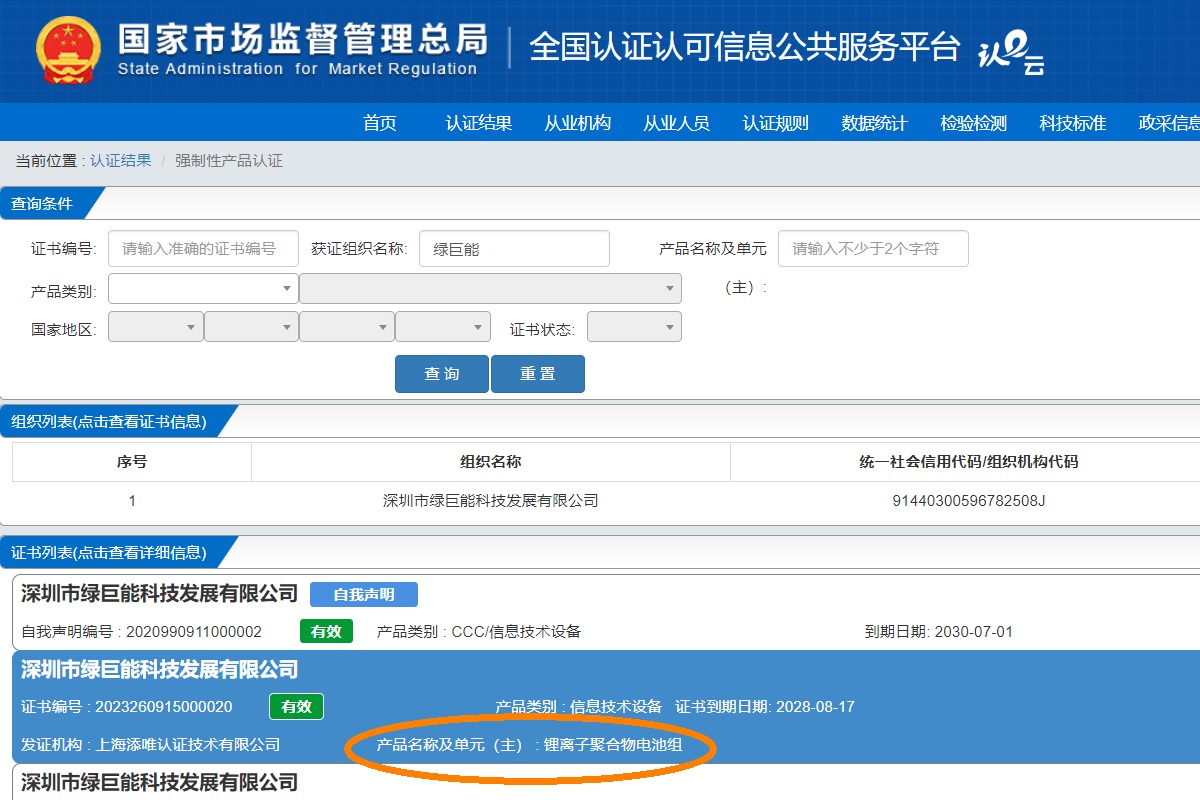The image size is (1200, 800).
Task: Click the 获证组织名称 text box
Action: [x=514, y=249]
